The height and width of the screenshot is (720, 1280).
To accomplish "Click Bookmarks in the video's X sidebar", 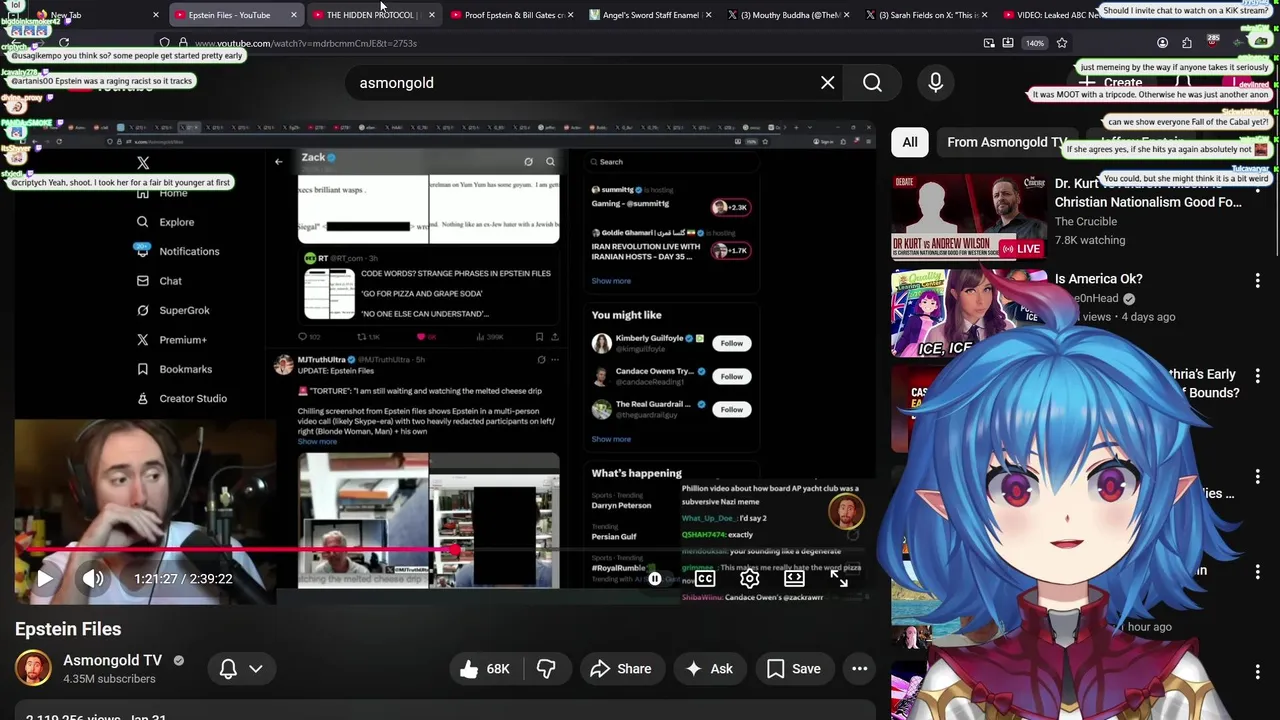I will tap(174, 369).
